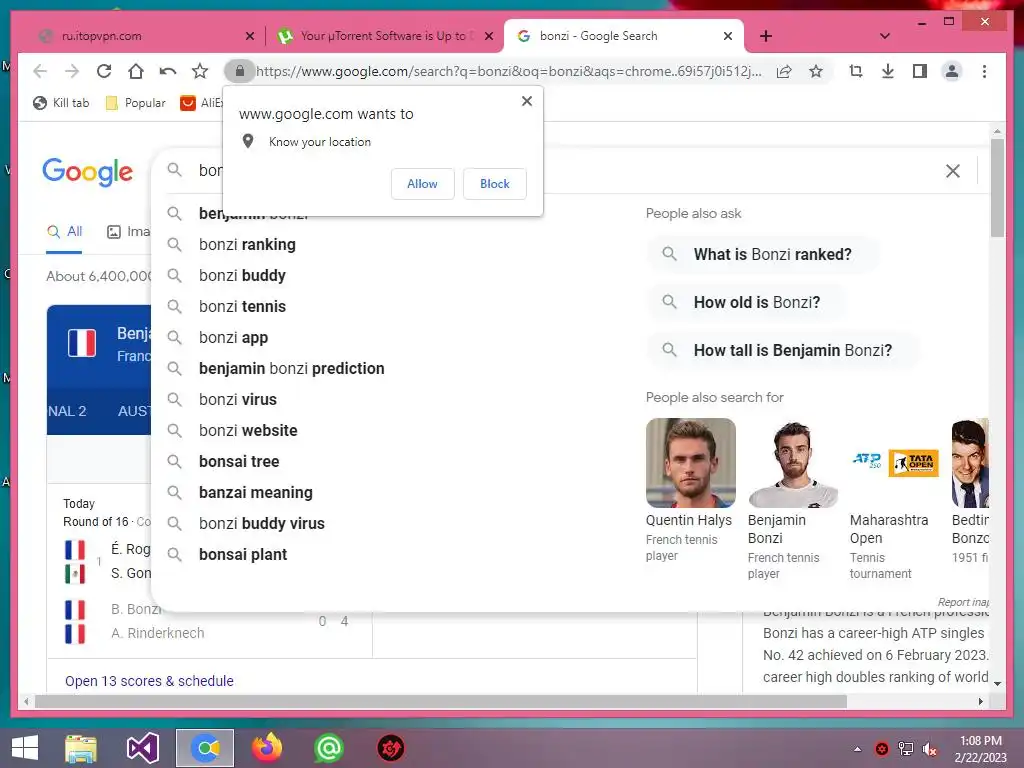1024x768 pixels.
Task: Choose suggestion bonsai plant
Action: click(243, 554)
